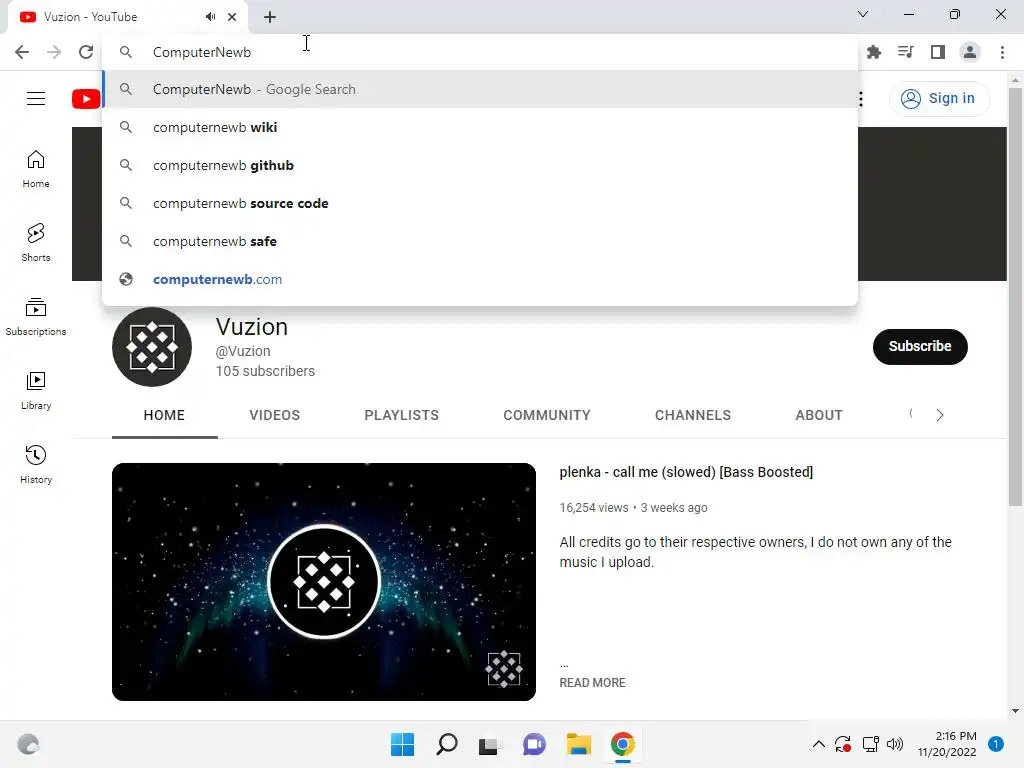
Task: Open Task View on the taskbar
Action: 488,745
